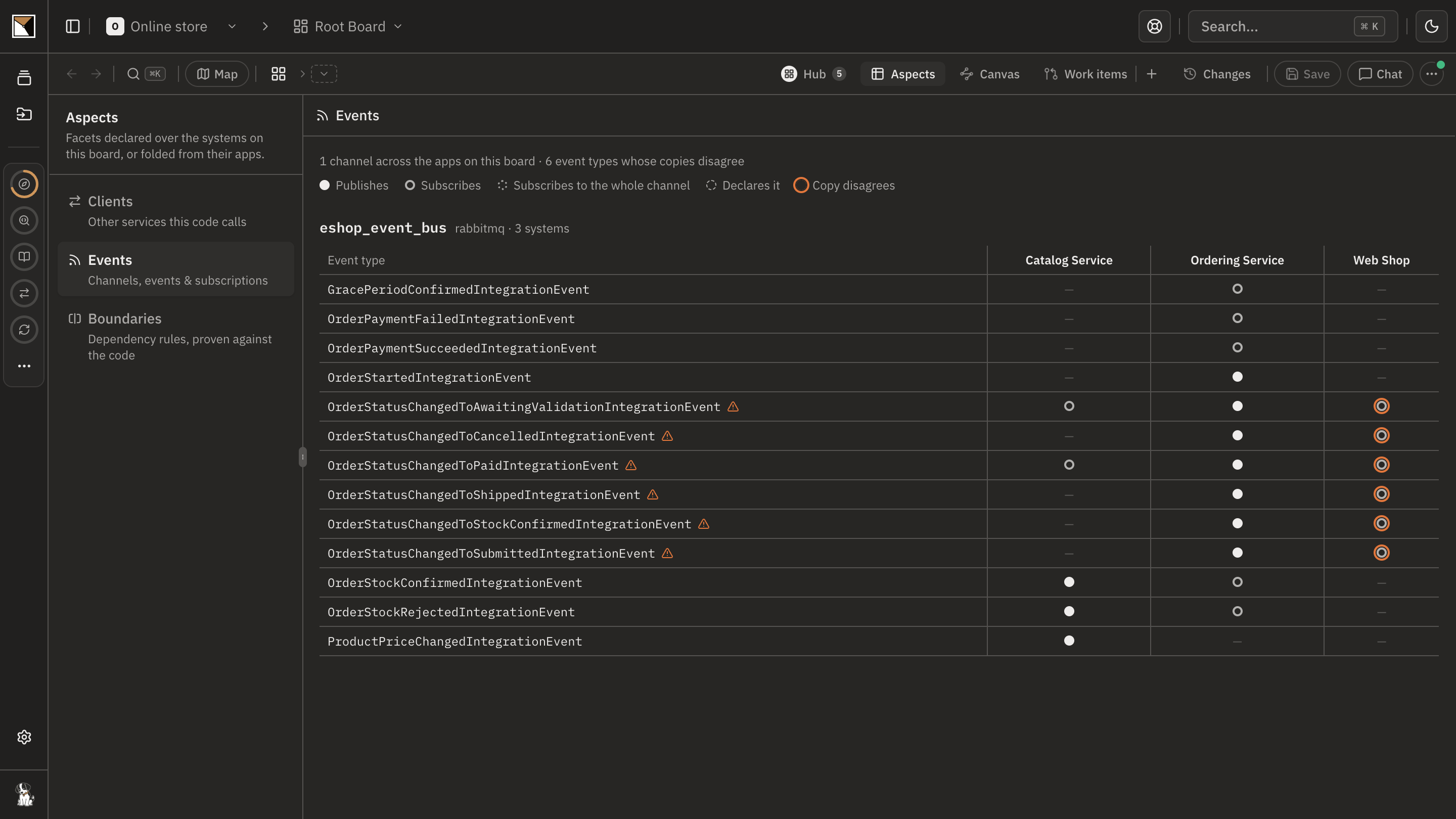The height and width of the screenshot is (819, 1456).
Task: Click the stacked layers sidebar icon
Action: click(x=24, y=78)
